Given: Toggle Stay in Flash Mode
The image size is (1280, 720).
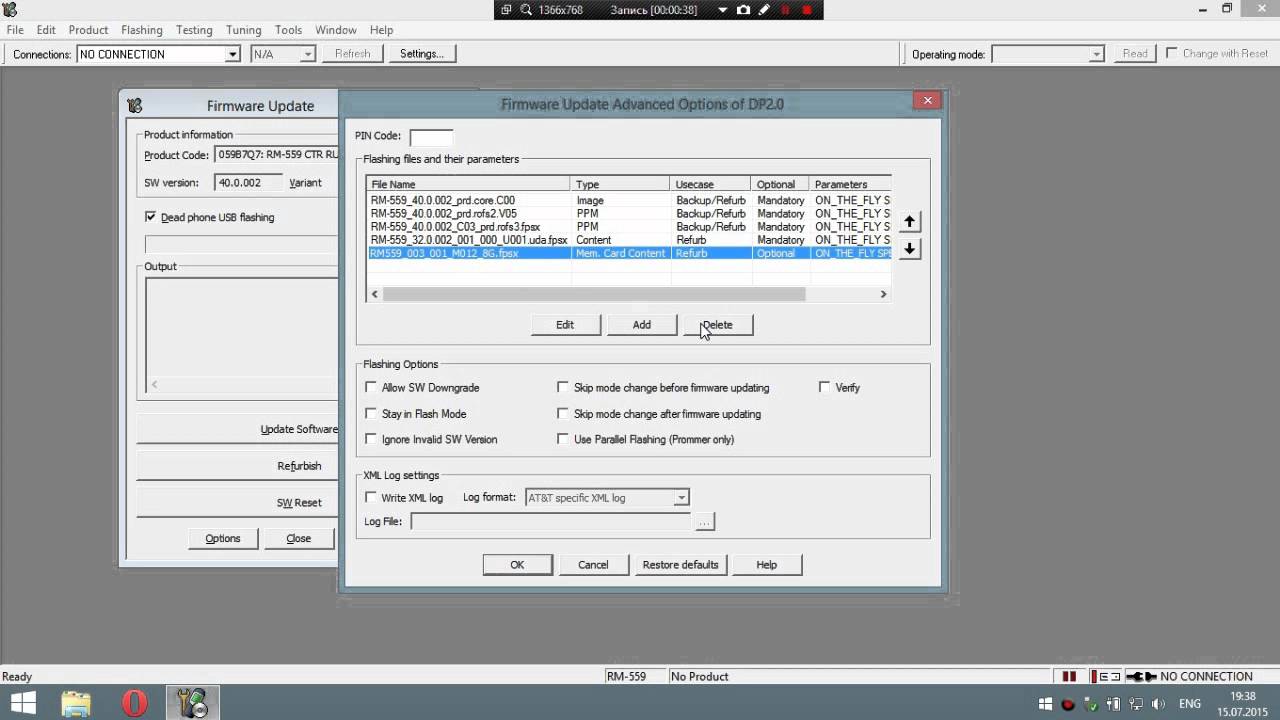Looking at the screenshot, I should pos(371,413).
